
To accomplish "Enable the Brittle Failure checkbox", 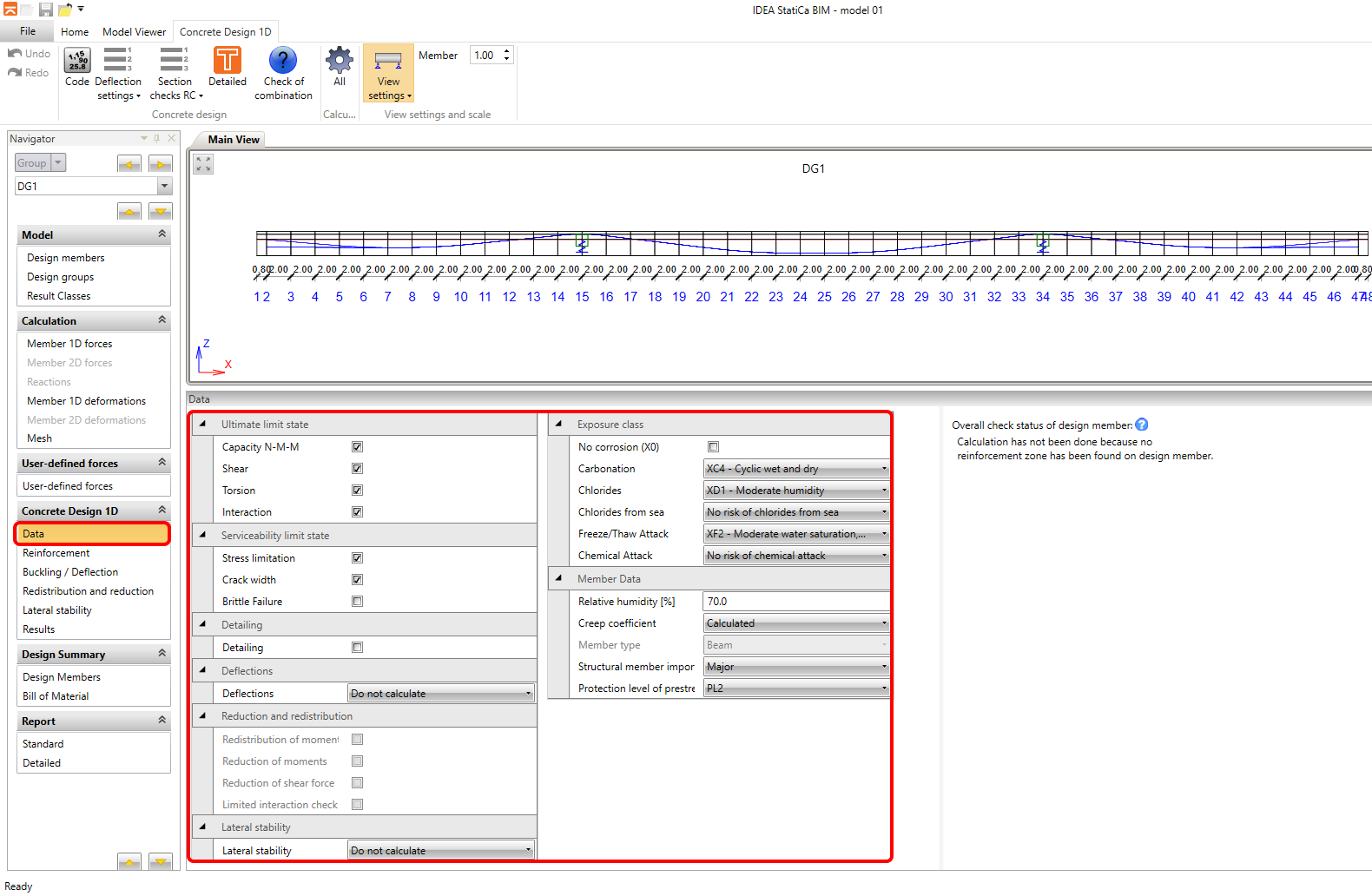I will pyautogui.click(x=357, y=602).
